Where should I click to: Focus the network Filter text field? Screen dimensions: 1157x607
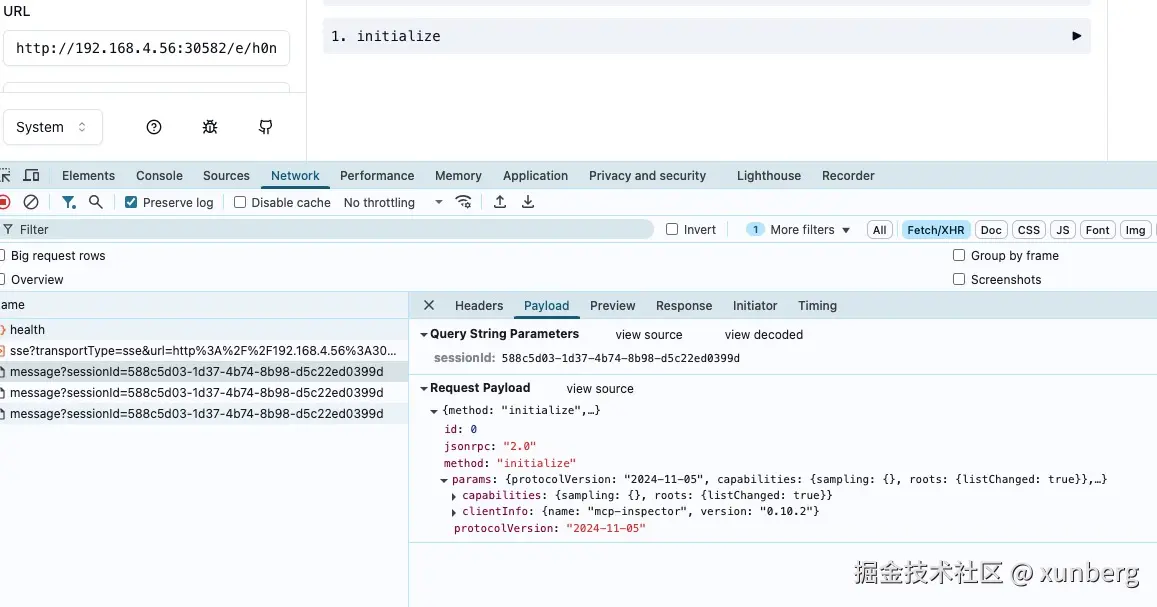click(x=328, y=229)
